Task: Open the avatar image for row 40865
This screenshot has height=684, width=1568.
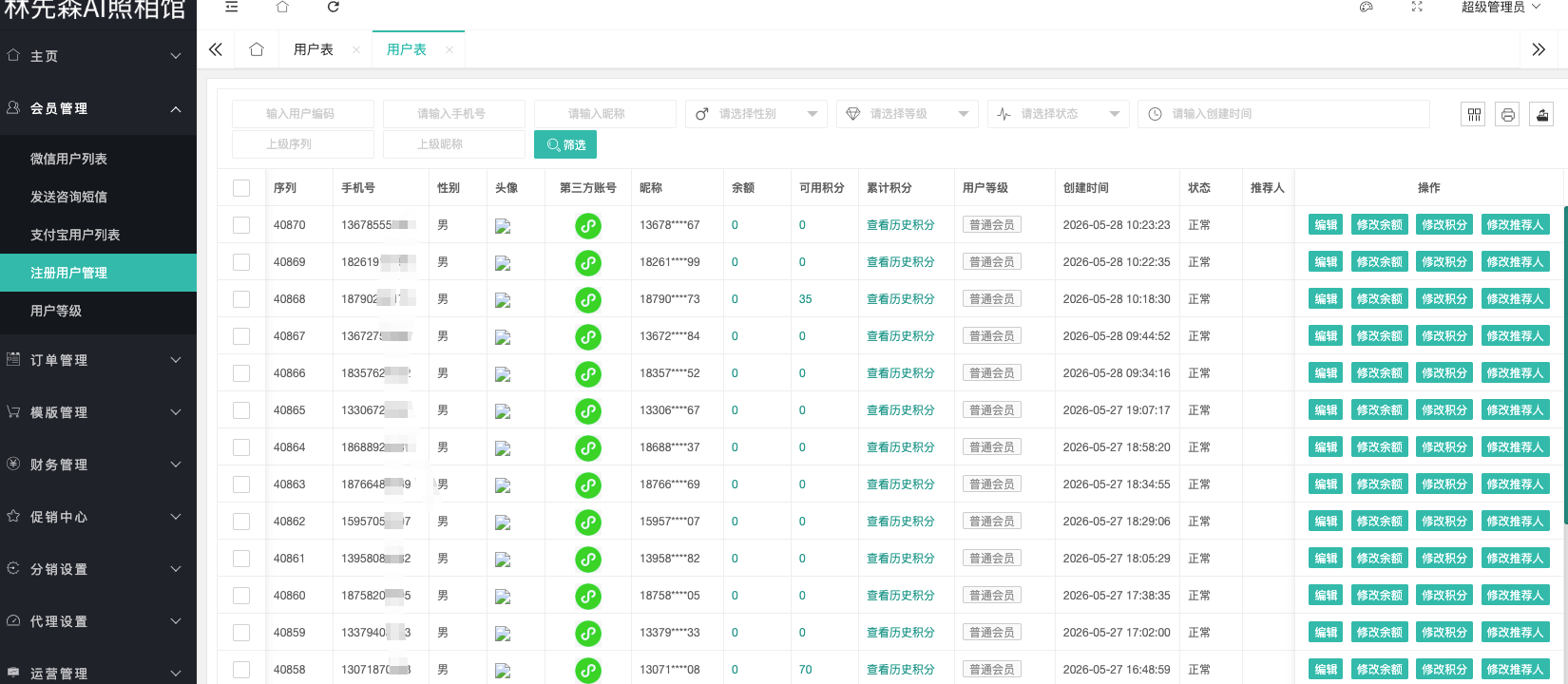Action: 503,411
